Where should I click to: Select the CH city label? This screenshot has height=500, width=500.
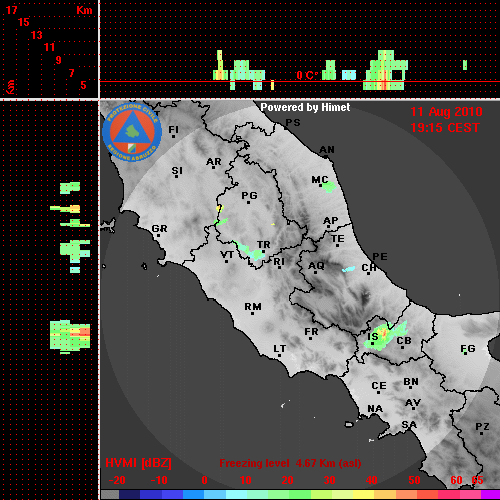(369, 268)
